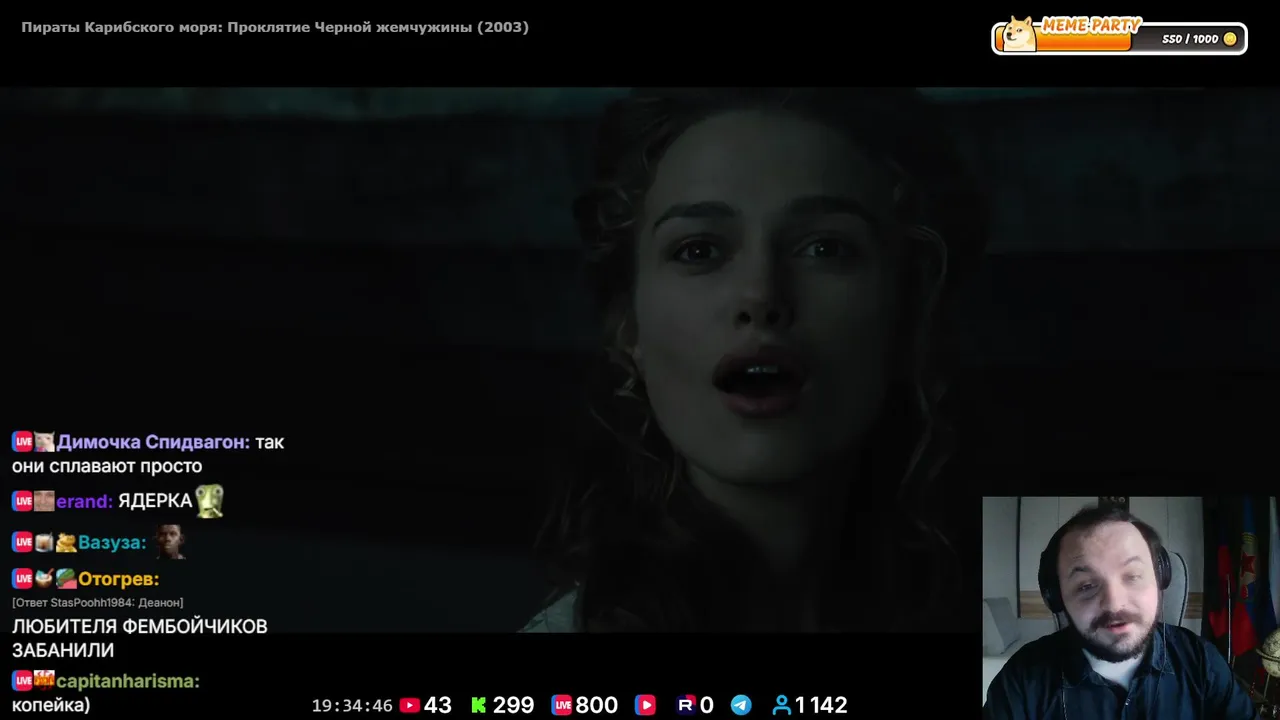Click the streamer webcam thumbnail
This screenshot has width=1280, height=720.
[1130, 608]
